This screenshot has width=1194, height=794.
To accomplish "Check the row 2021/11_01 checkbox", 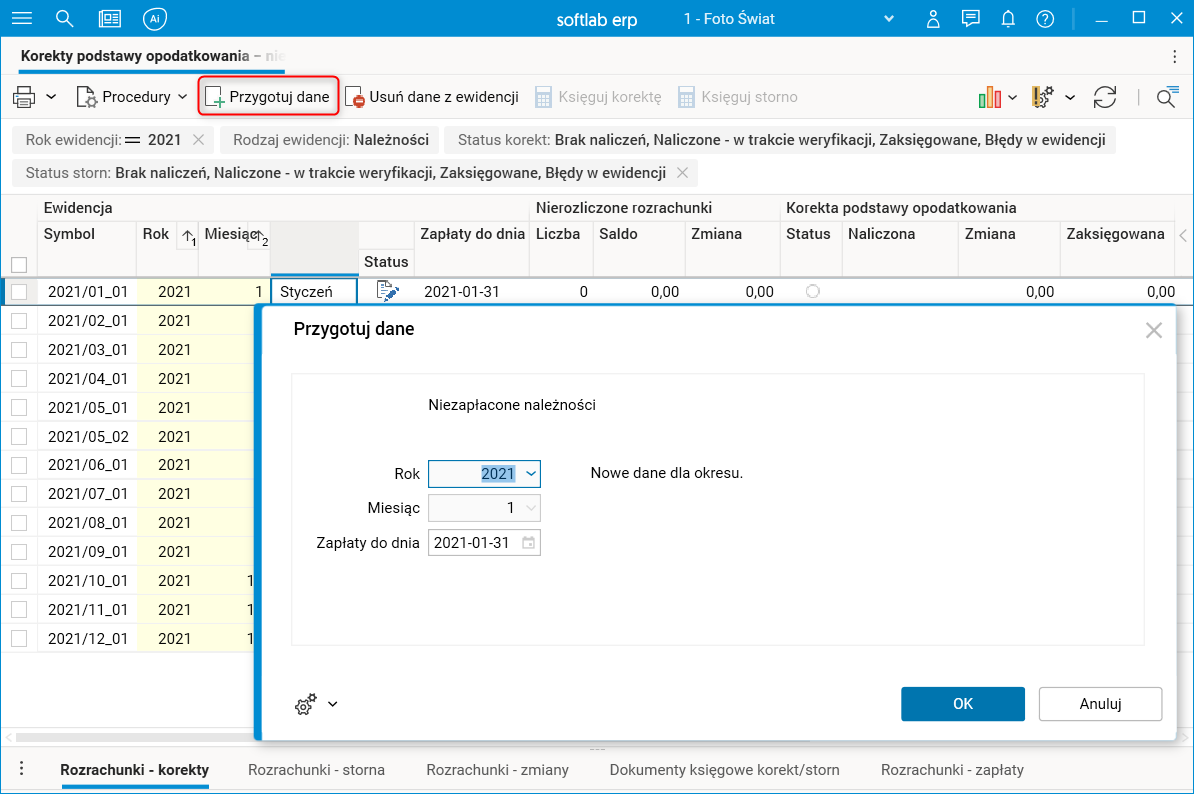I will point(19,610).
